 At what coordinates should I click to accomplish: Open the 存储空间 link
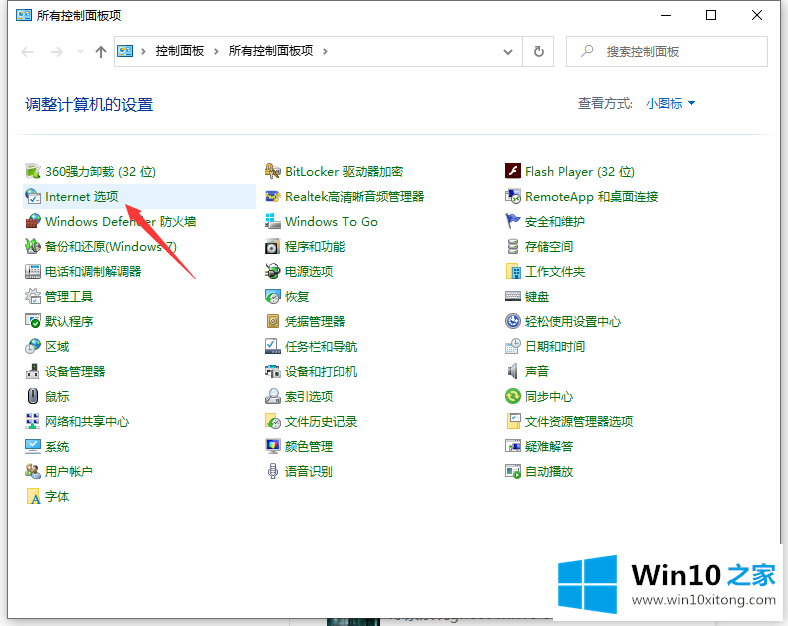pyautogui.click(x=549, y=247)
